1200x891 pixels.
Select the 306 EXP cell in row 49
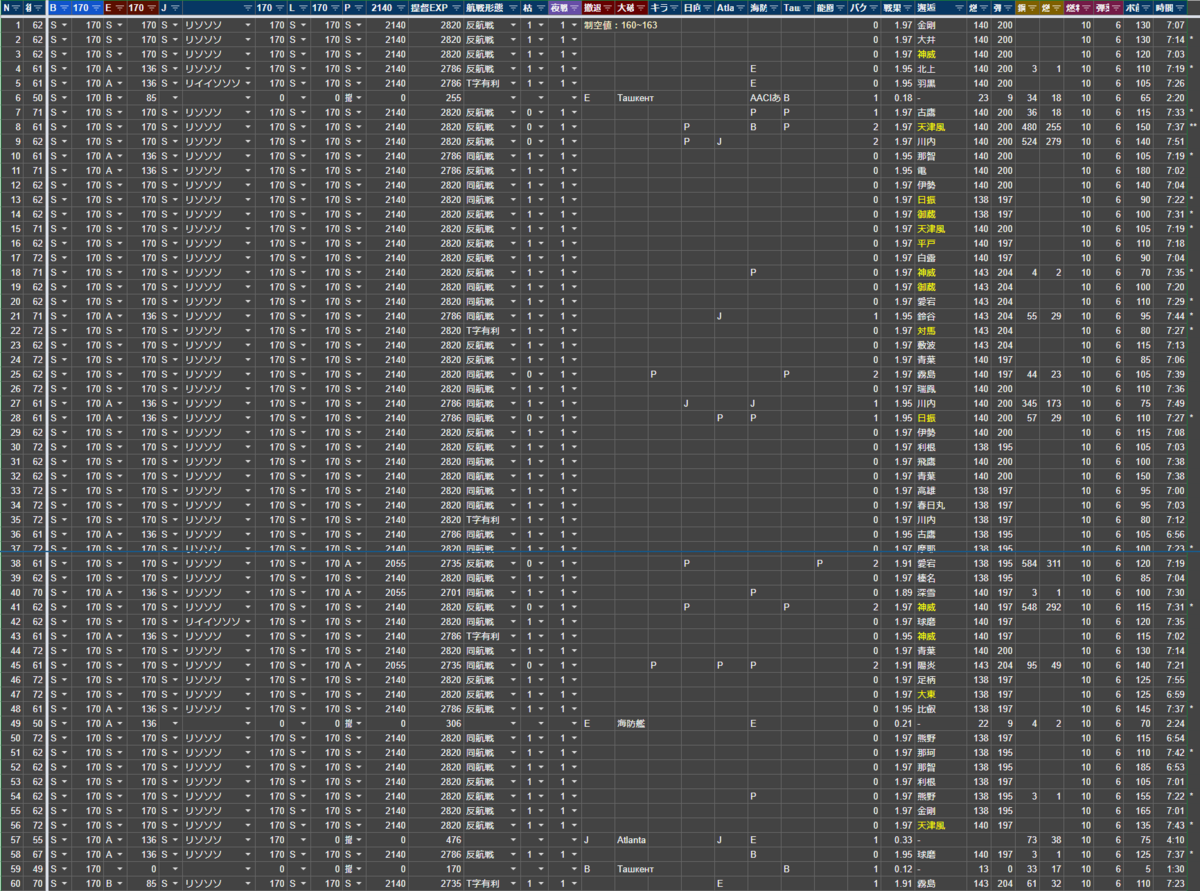coord(436,723)
